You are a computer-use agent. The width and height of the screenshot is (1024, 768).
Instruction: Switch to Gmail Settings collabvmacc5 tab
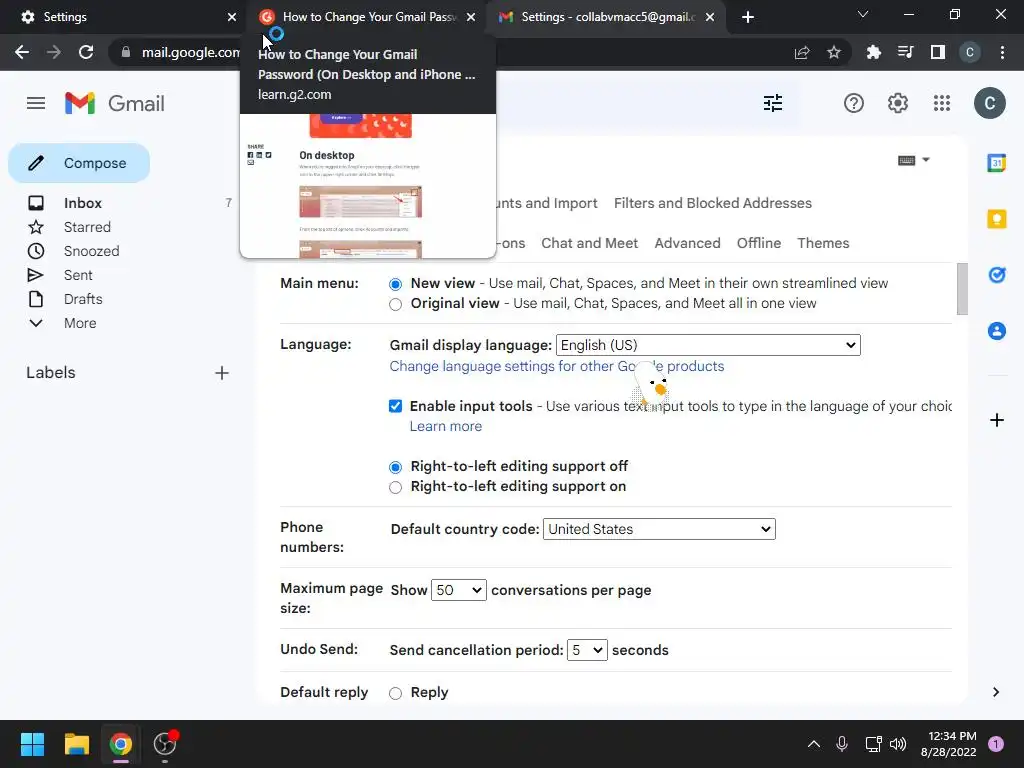tap(607, 17)
